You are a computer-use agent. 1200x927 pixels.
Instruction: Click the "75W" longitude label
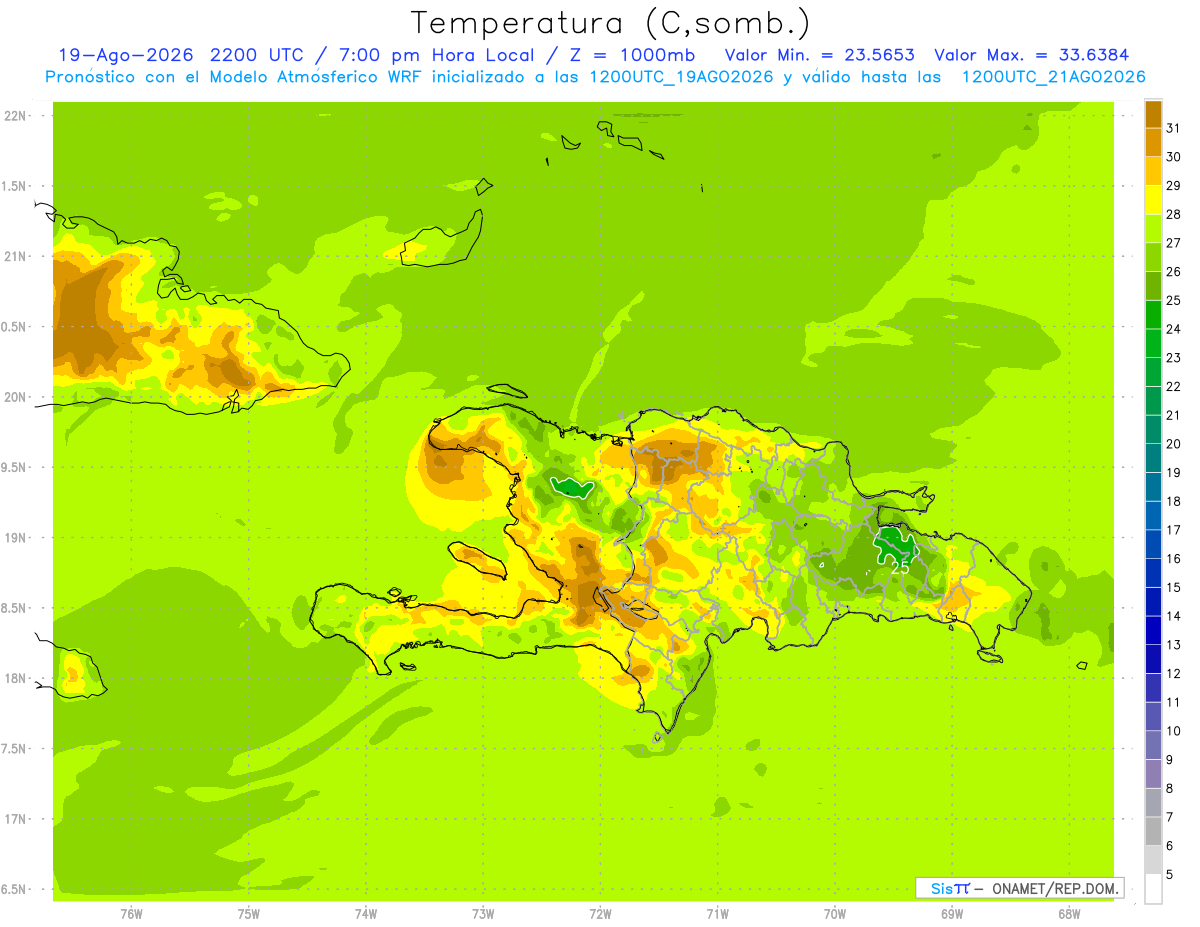click(x=249, y=913)
